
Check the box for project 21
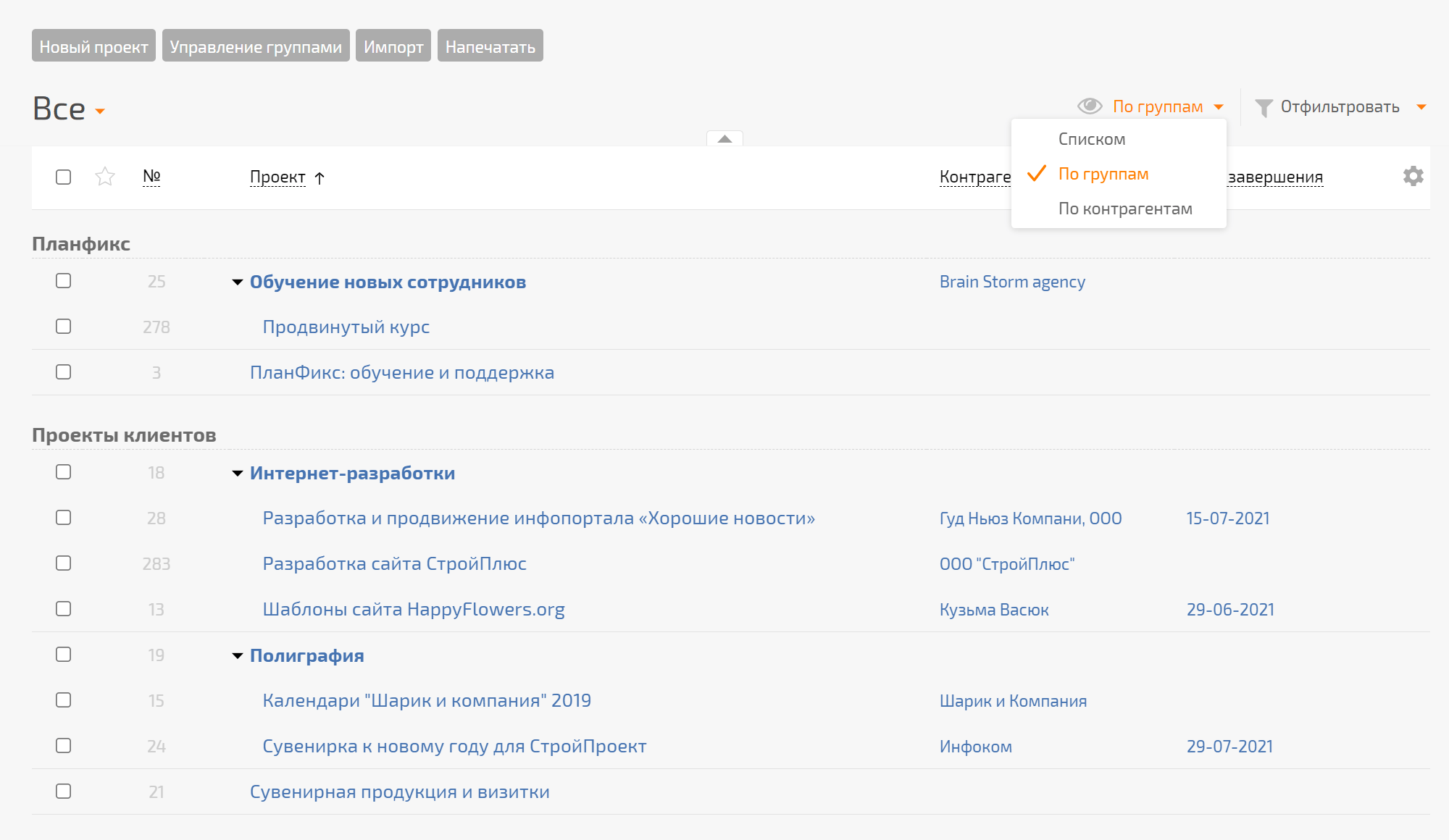coord(64,791)
